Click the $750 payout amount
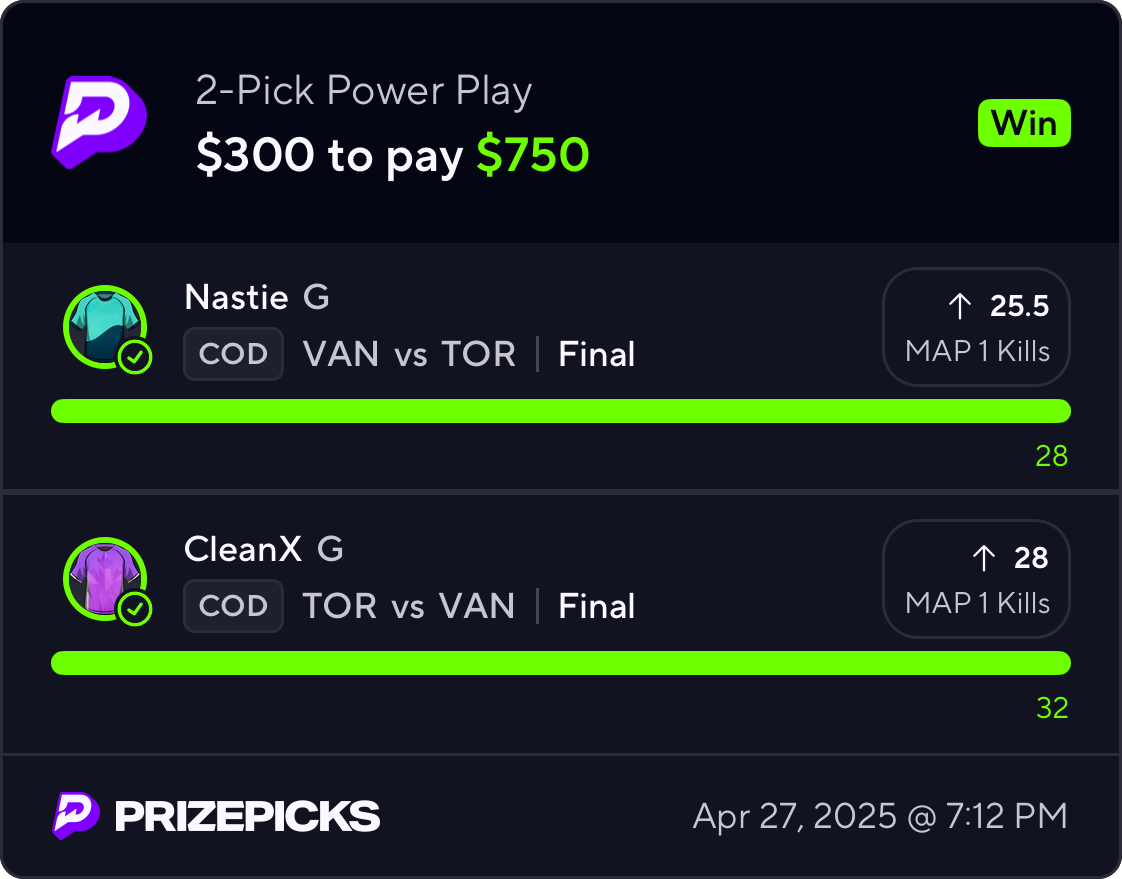The height and width of the screenshot is (879, 1122). click(x=532, y=154)
